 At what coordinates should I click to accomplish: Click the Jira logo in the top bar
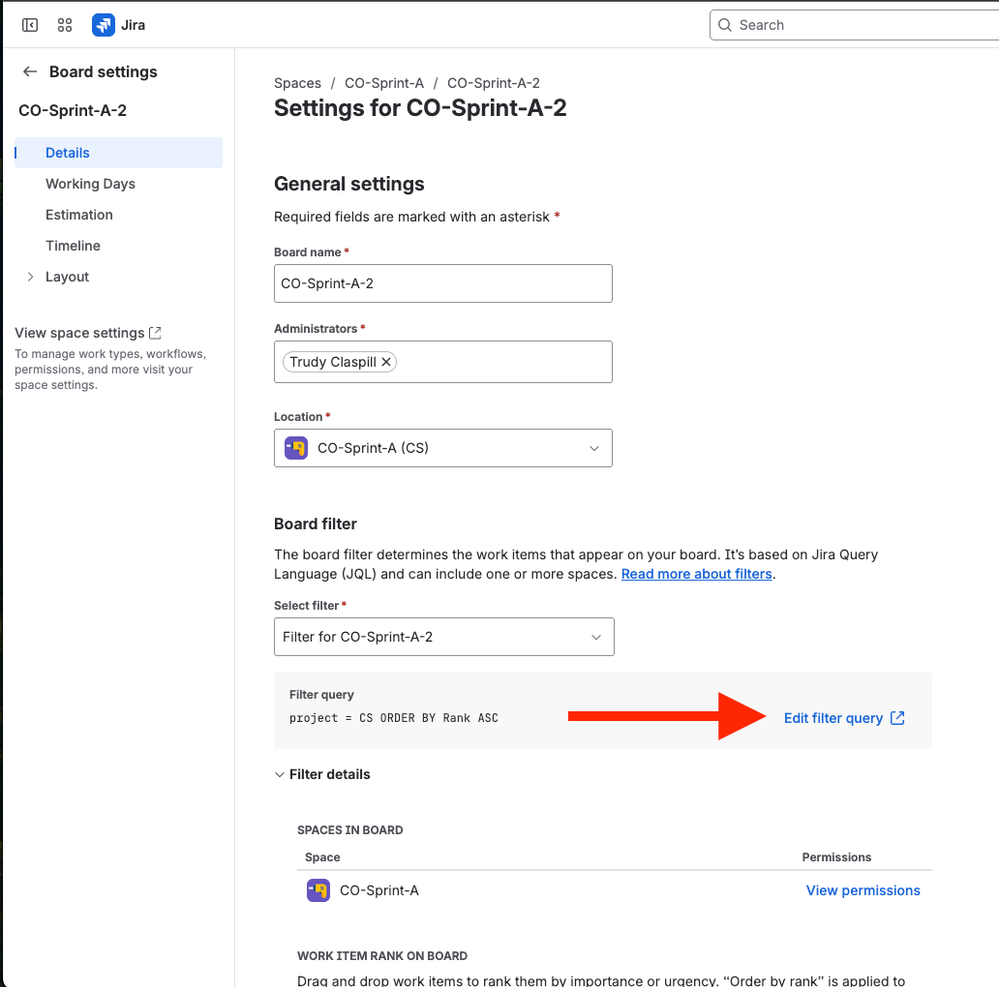(104, 24)
